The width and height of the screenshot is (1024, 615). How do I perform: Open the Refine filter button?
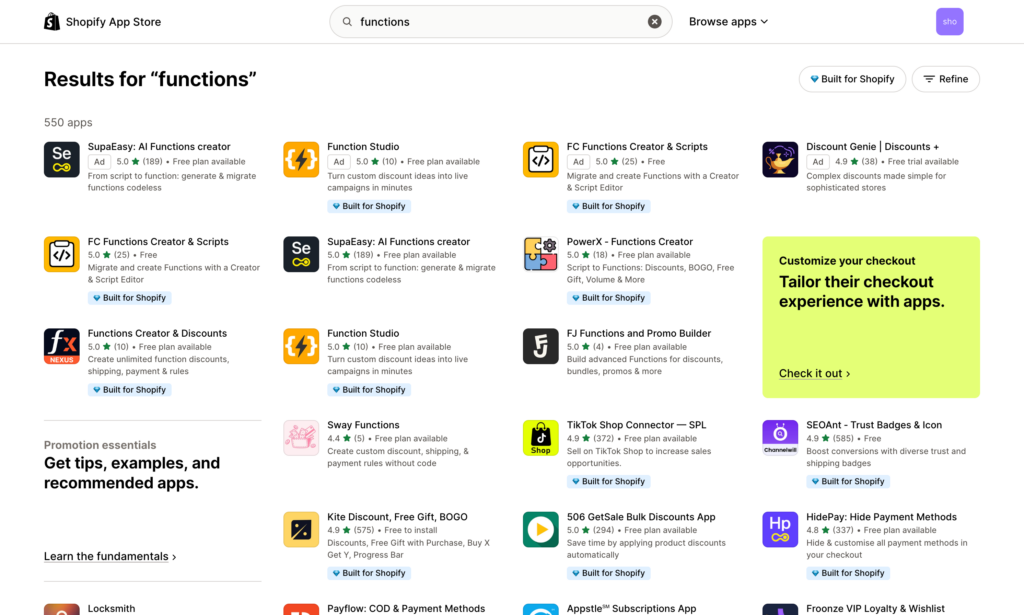point(946,79)
